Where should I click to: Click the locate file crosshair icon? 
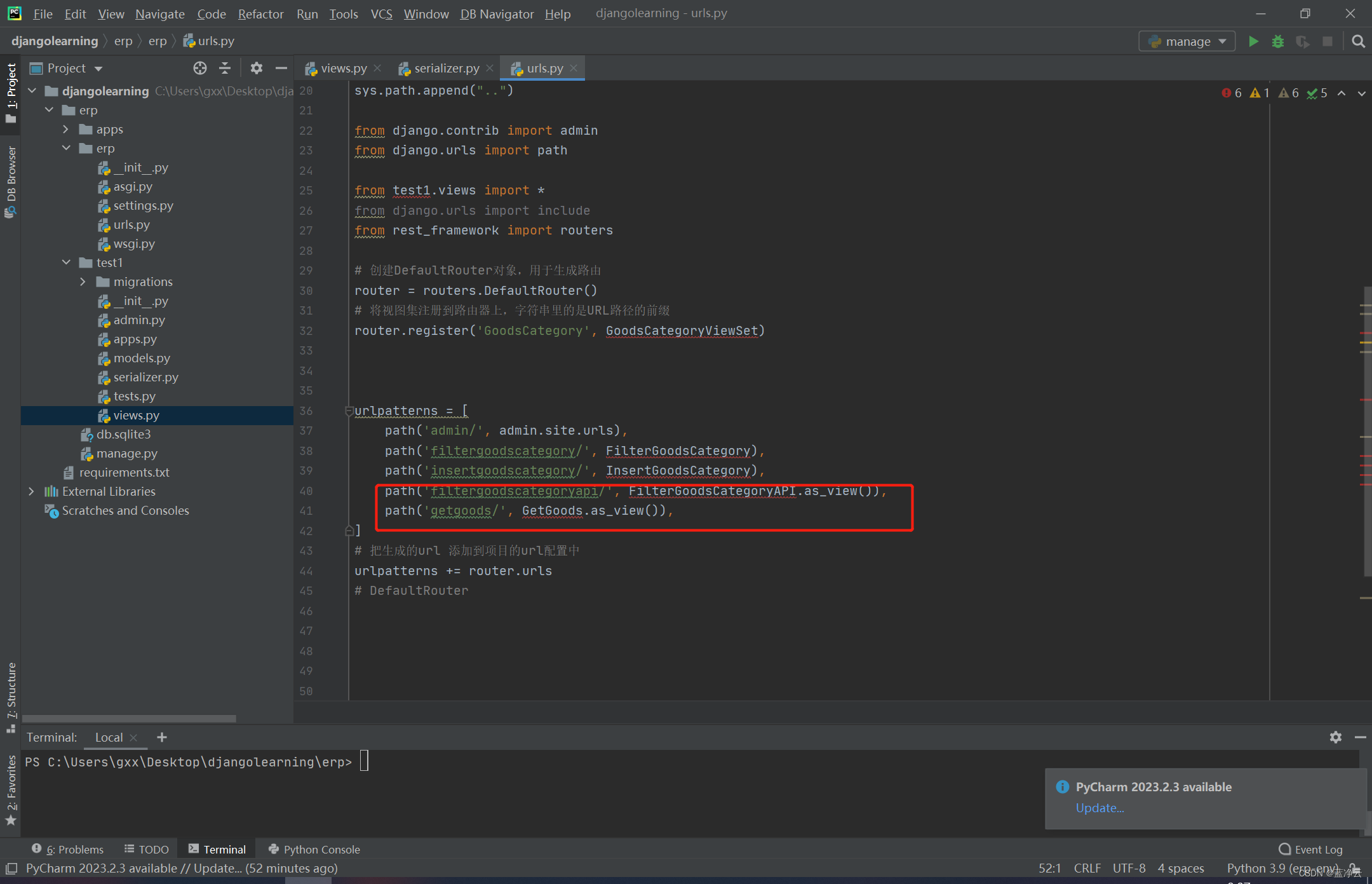click(x=200, y=68)
